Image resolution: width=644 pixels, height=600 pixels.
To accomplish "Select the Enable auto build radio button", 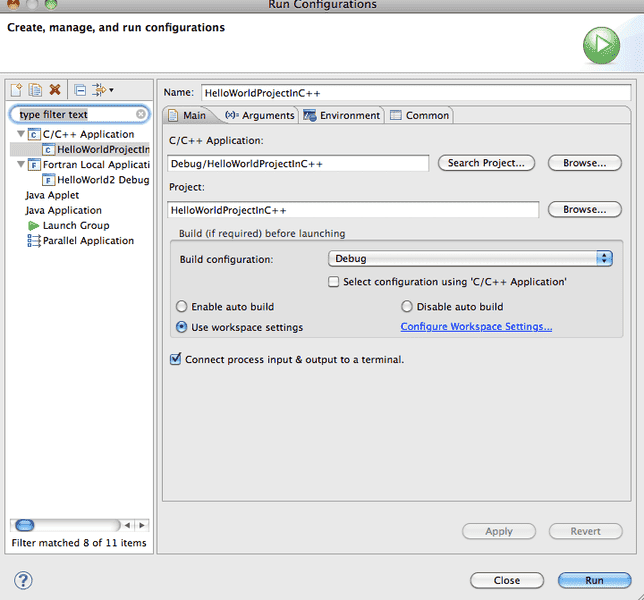I will point(181,307).
